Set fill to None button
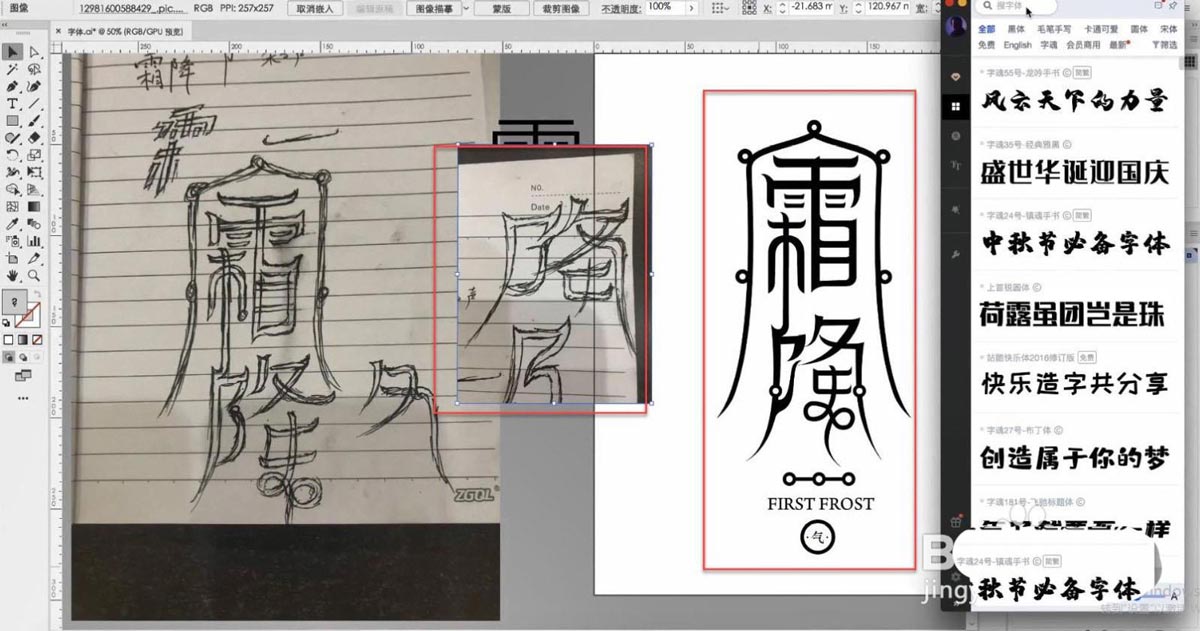 [x=36, y=339]
